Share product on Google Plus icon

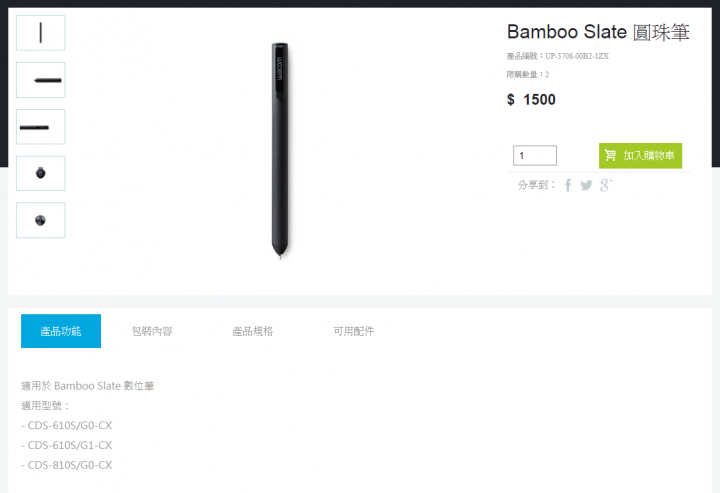pyautogui.click(x=606, y=185)
